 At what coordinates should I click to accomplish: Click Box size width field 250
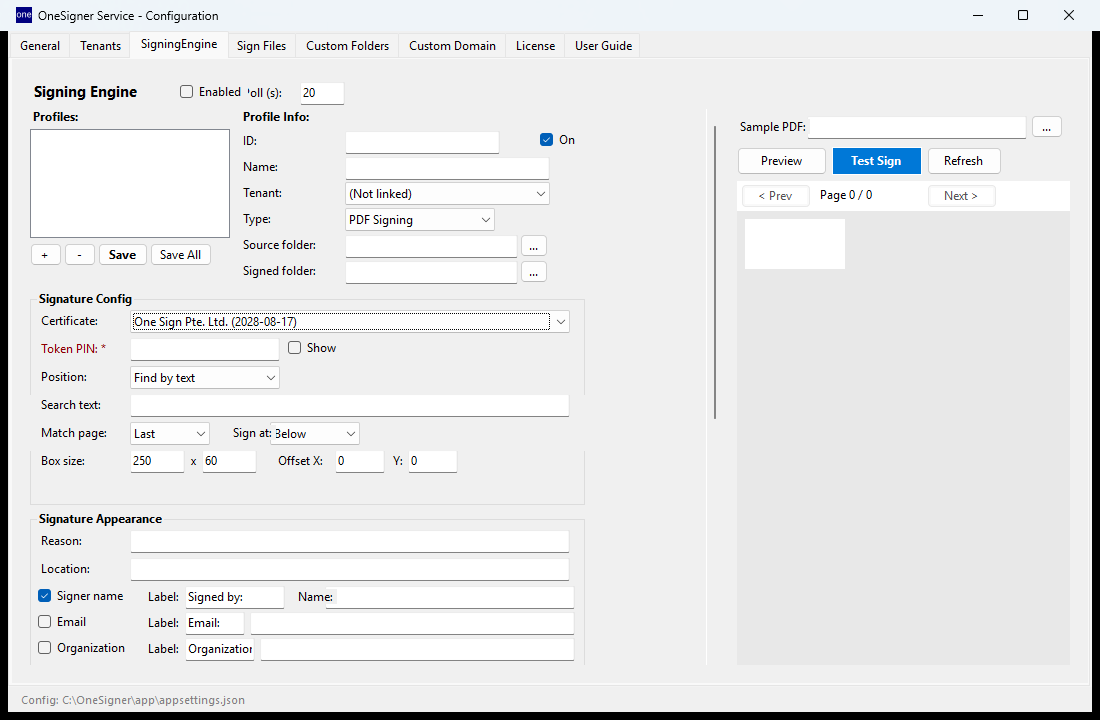[x=157, y=461]
